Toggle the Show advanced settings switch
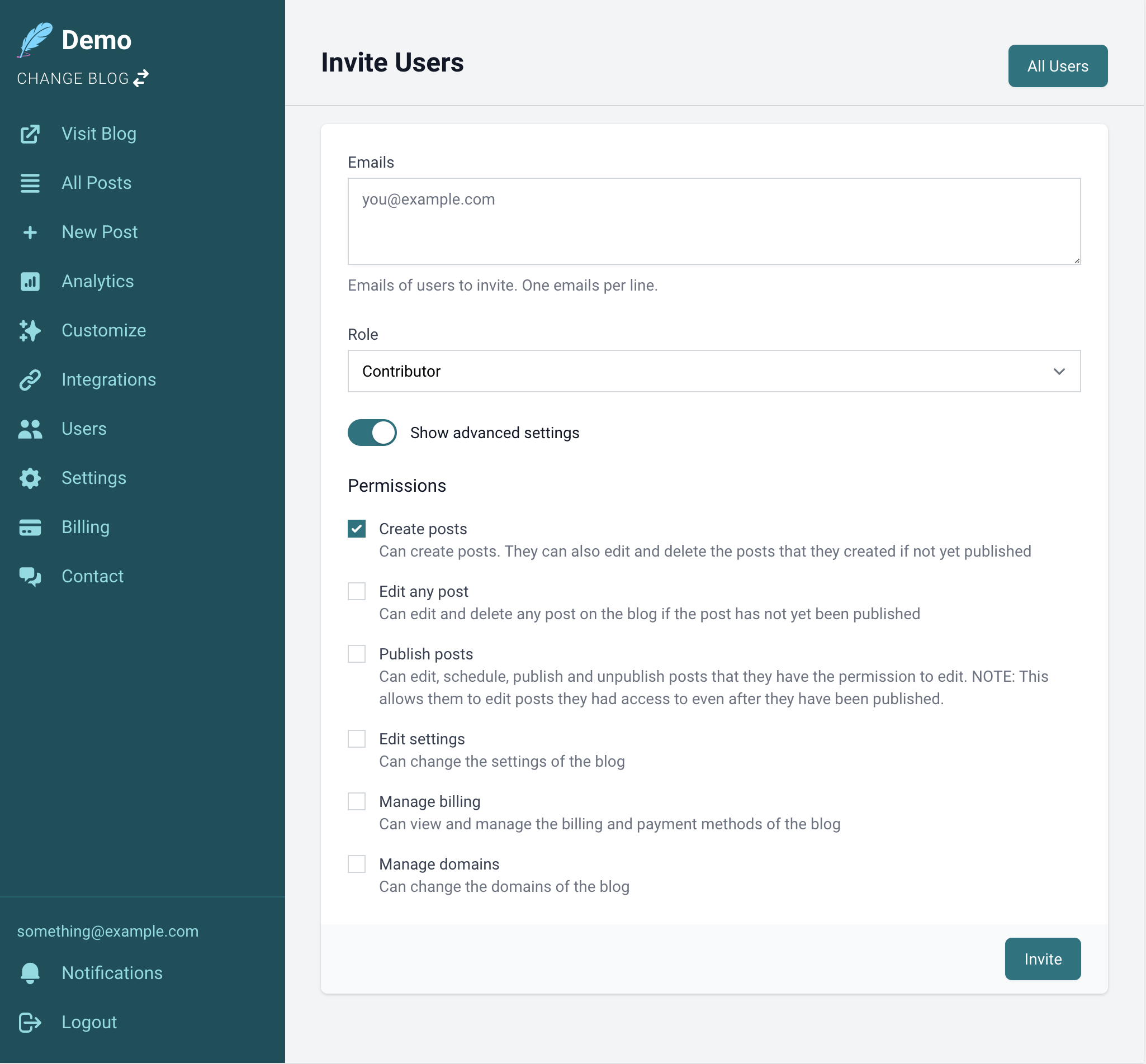Viewport: 1146px width, 1064px height. 371,433
